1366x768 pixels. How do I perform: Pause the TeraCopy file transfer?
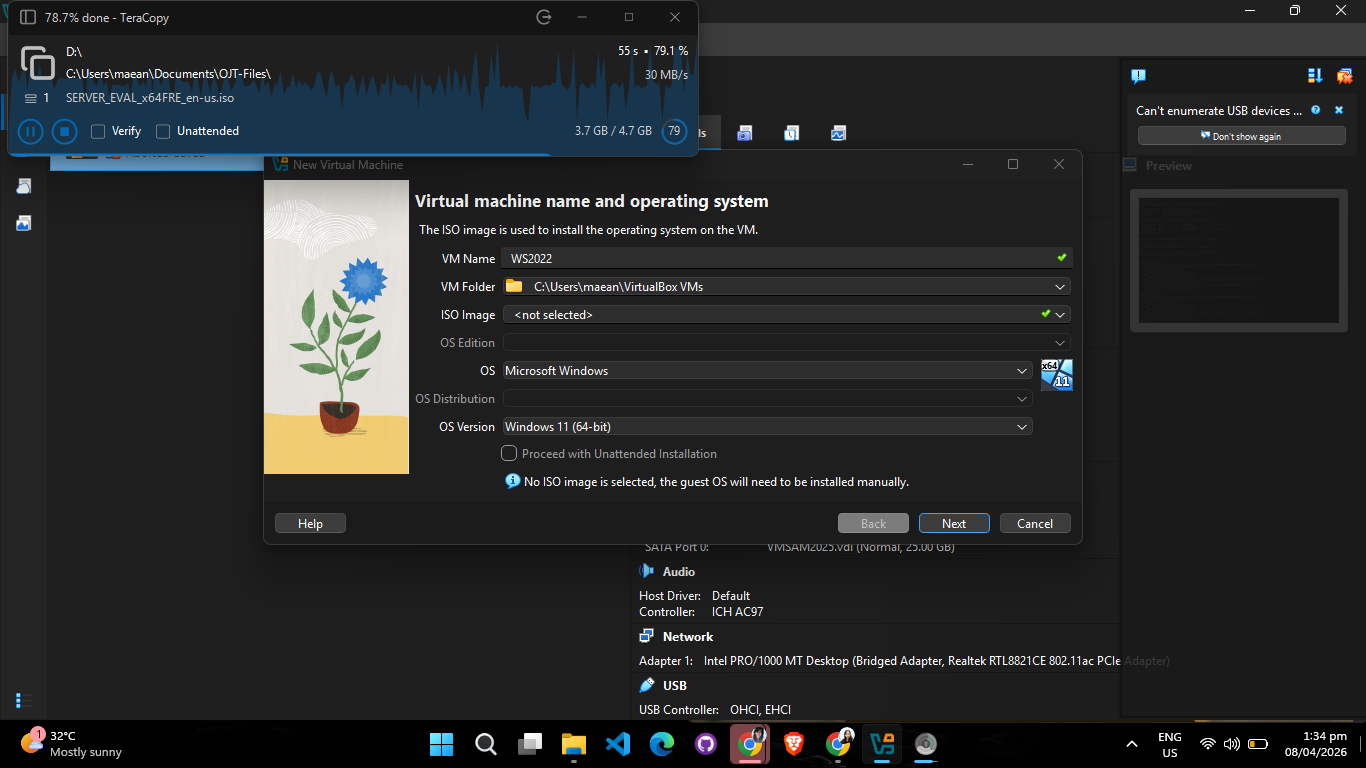31,131
